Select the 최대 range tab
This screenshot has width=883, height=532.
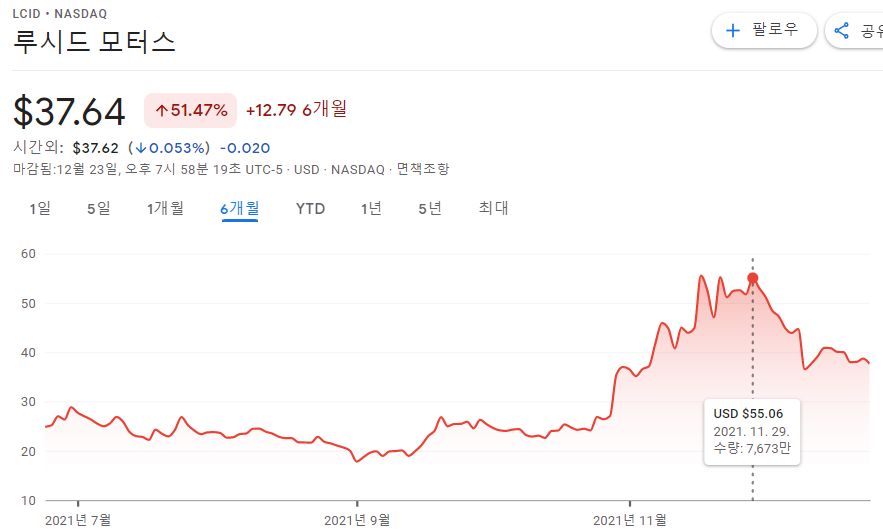tap(493, 208)
